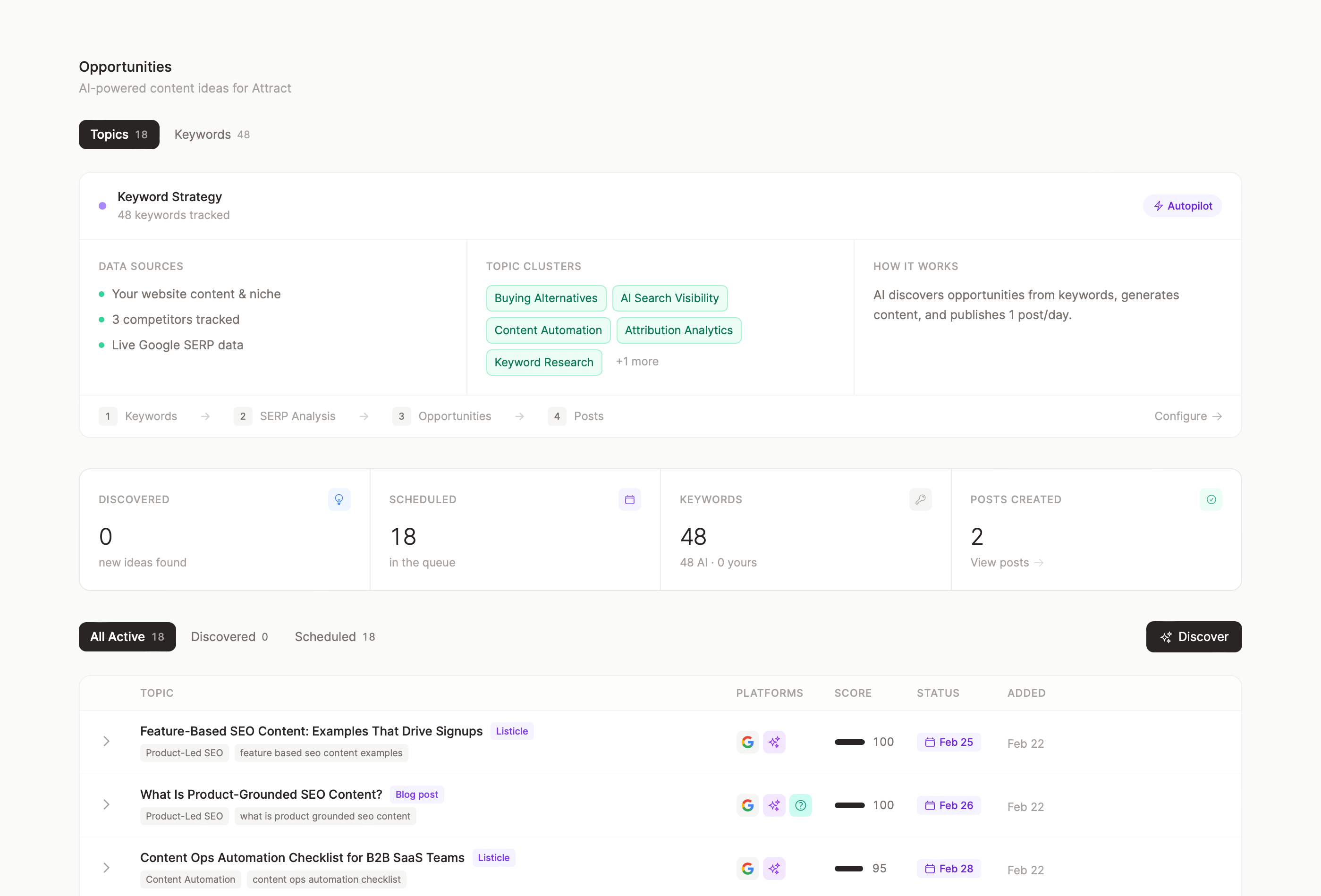The image size is (1321, 896).
Task: Click the Content Automation cluster tag
Action: click(548, 330)
